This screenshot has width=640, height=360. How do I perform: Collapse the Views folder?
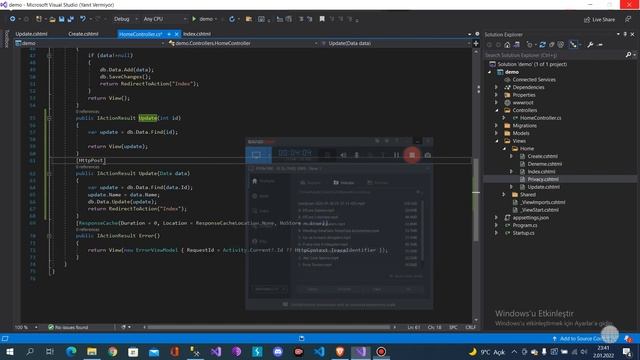[x=497, y=141]
